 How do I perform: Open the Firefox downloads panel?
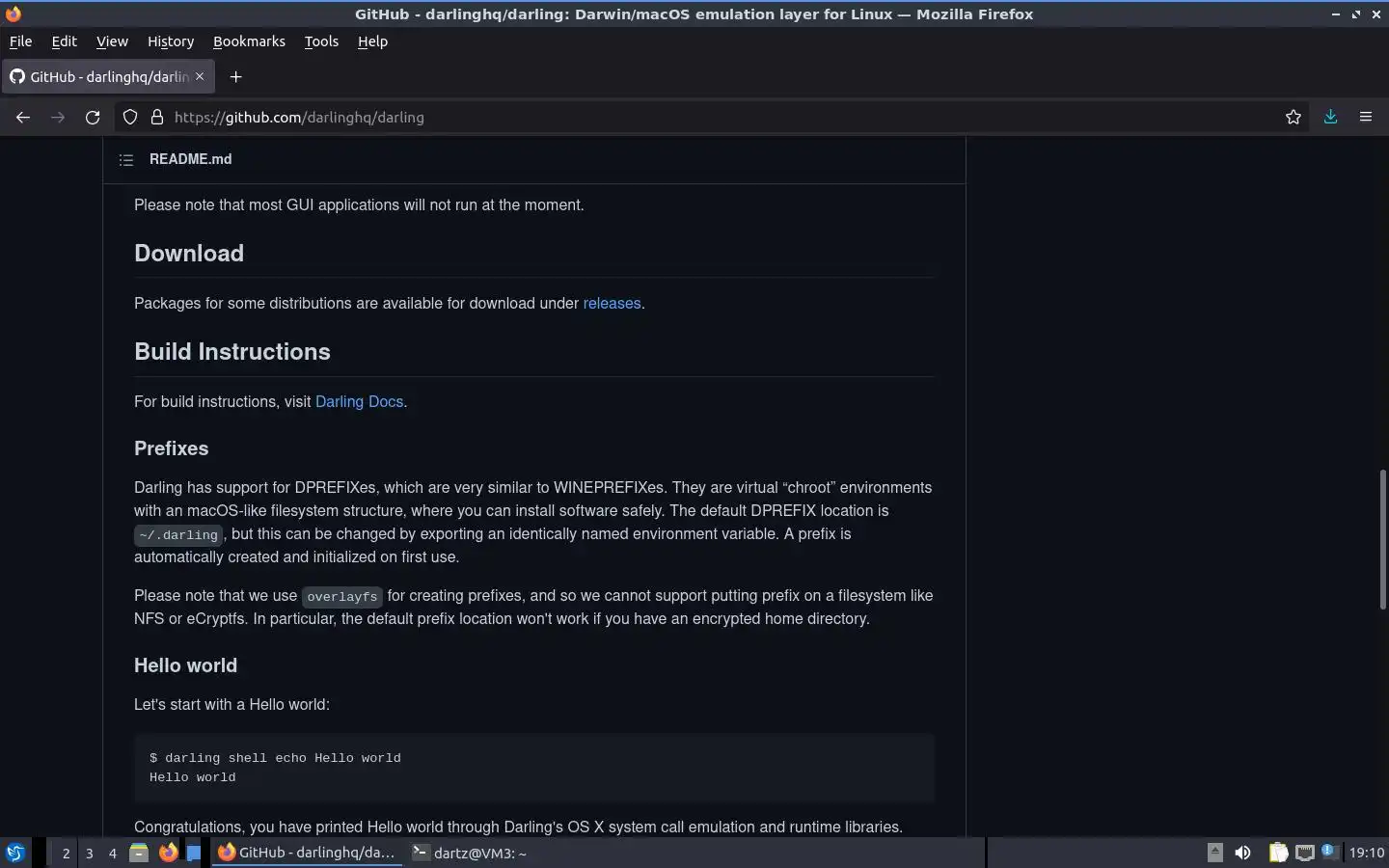(x=1330, y=117)
